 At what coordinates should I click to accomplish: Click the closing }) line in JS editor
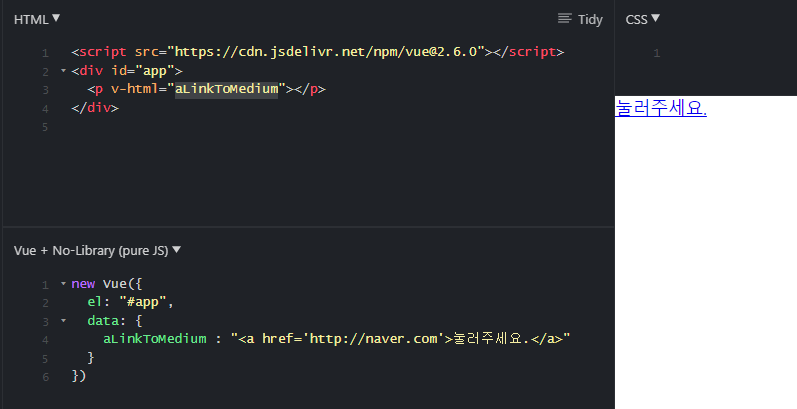tap(79, 376)
